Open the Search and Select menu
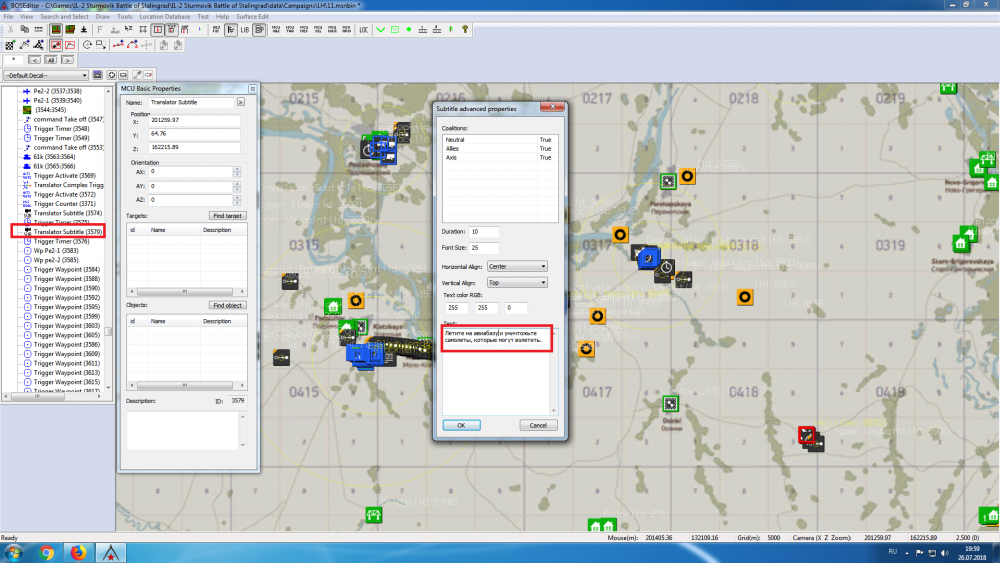This screenshot has height=563, width=1000. pos(64,17)
